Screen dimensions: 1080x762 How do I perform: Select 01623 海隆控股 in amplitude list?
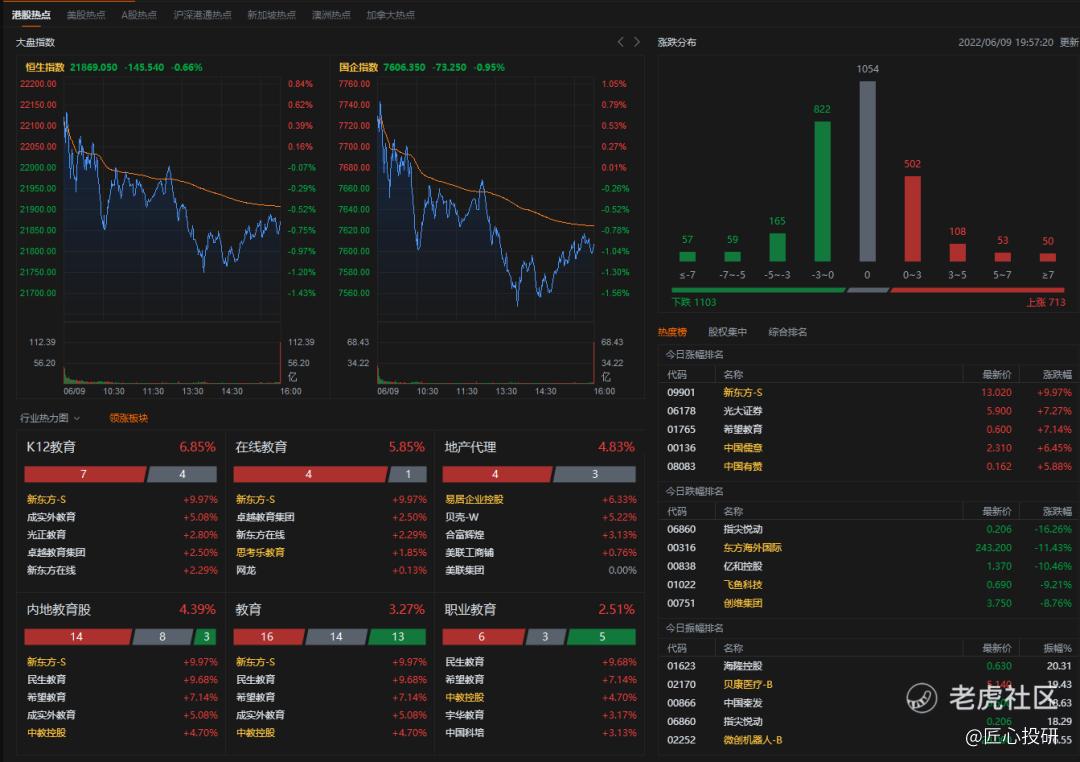coord(868,666)
